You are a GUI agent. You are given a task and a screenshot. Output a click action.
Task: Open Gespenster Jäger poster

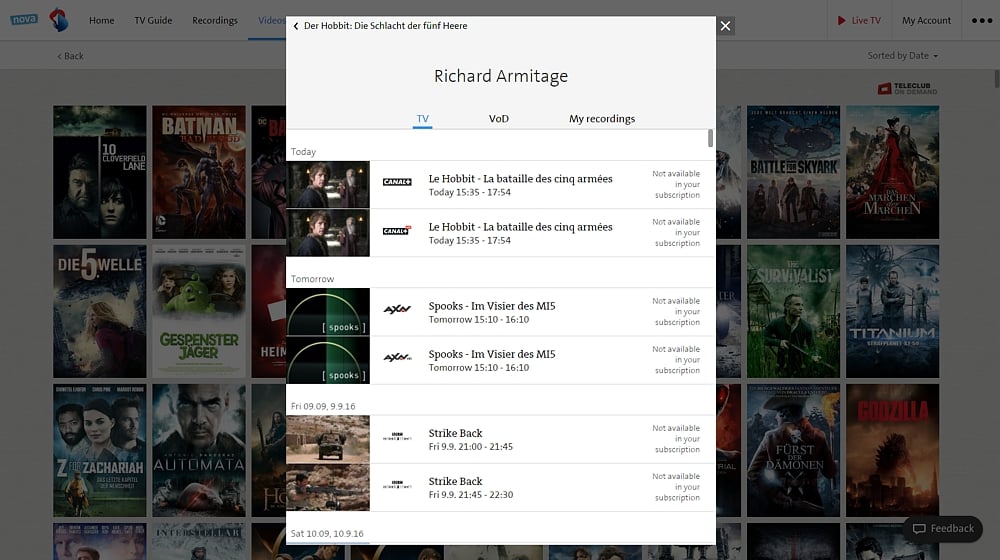coord(199,311)
